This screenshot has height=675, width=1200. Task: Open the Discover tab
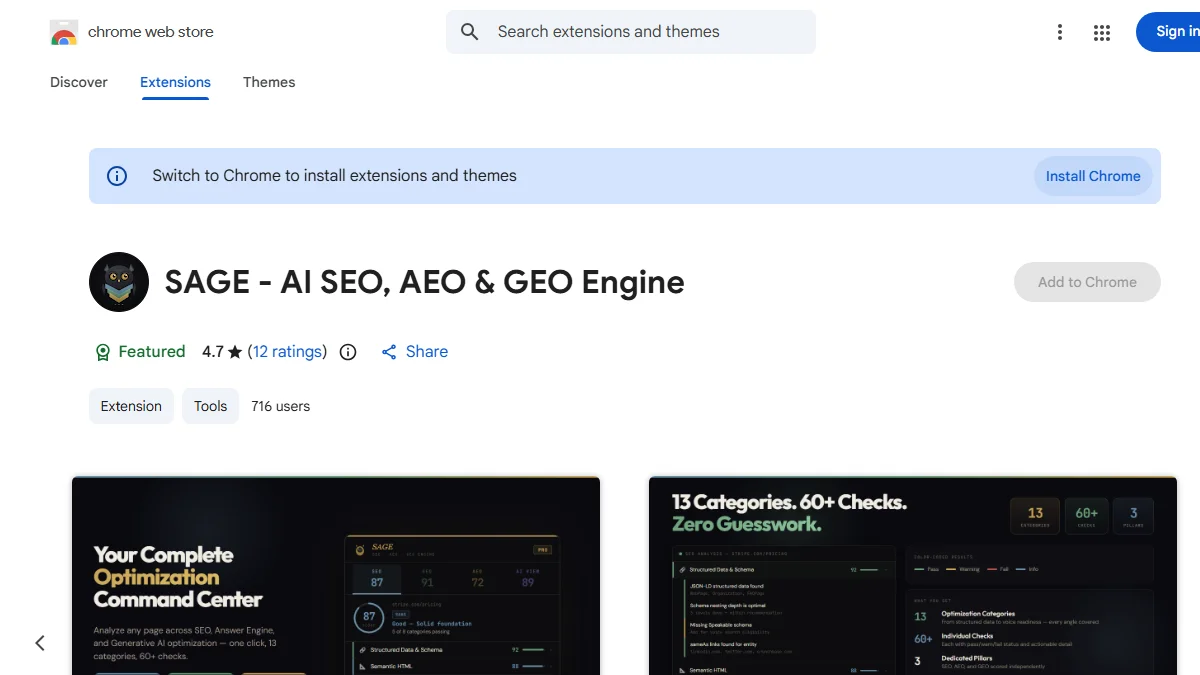[x=79, y=82]
